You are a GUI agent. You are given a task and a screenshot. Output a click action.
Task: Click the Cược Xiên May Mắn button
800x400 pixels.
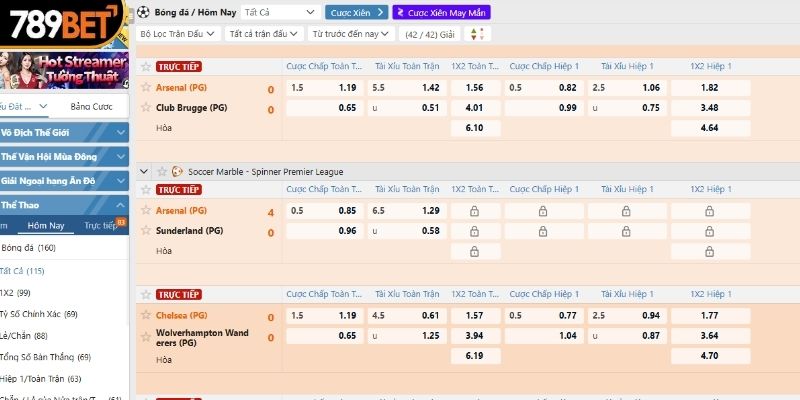pos(433,12)
